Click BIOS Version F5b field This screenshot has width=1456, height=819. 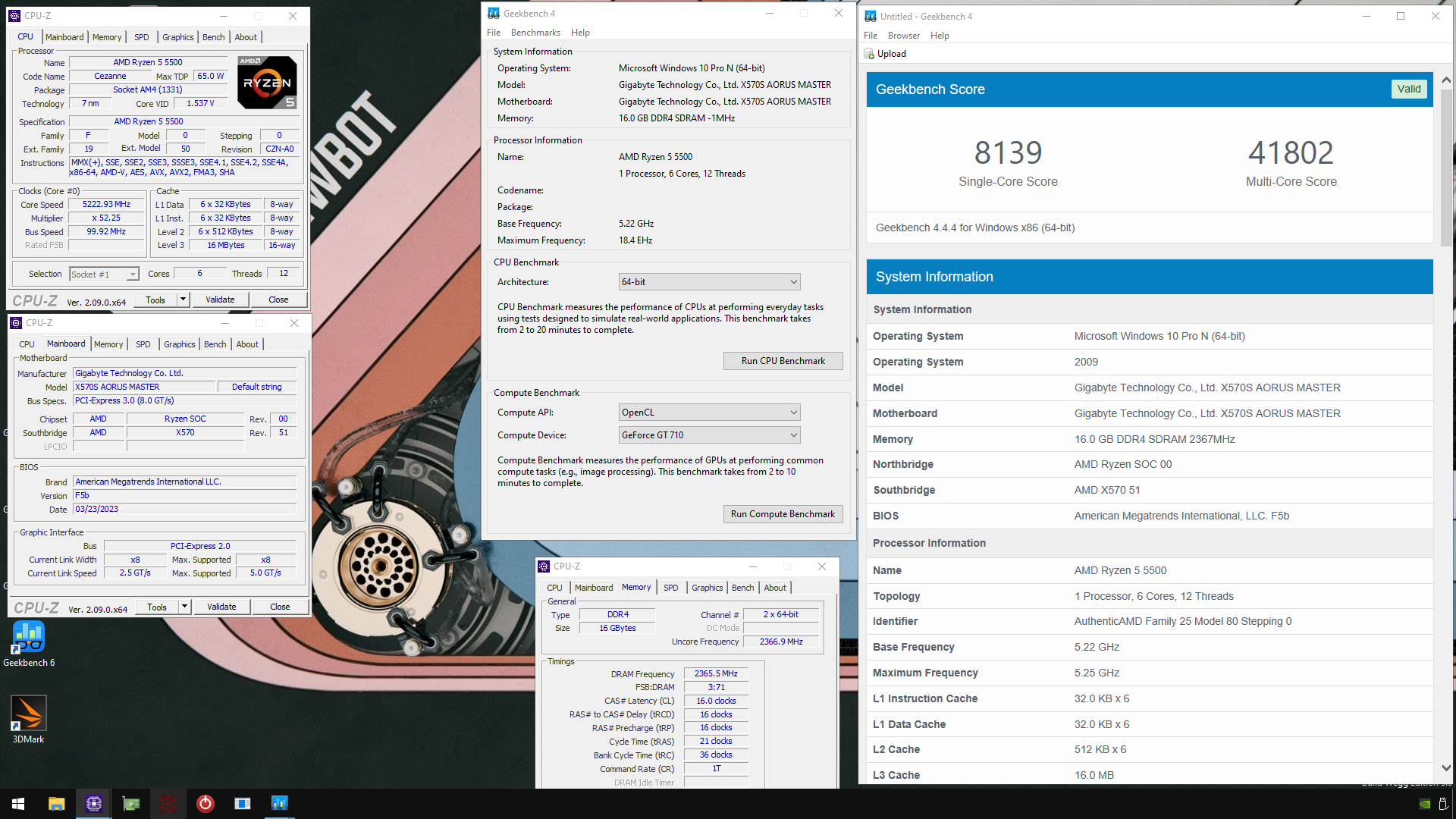pyautogui.click(x=184, y=496)
